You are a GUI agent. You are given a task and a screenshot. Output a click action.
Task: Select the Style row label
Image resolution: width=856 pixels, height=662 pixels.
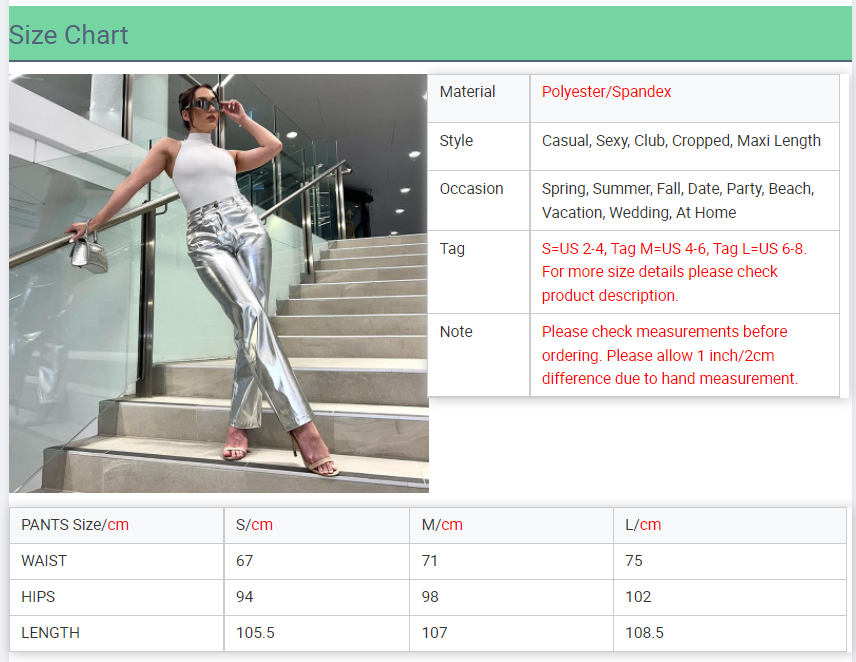[x=456, y=141]
